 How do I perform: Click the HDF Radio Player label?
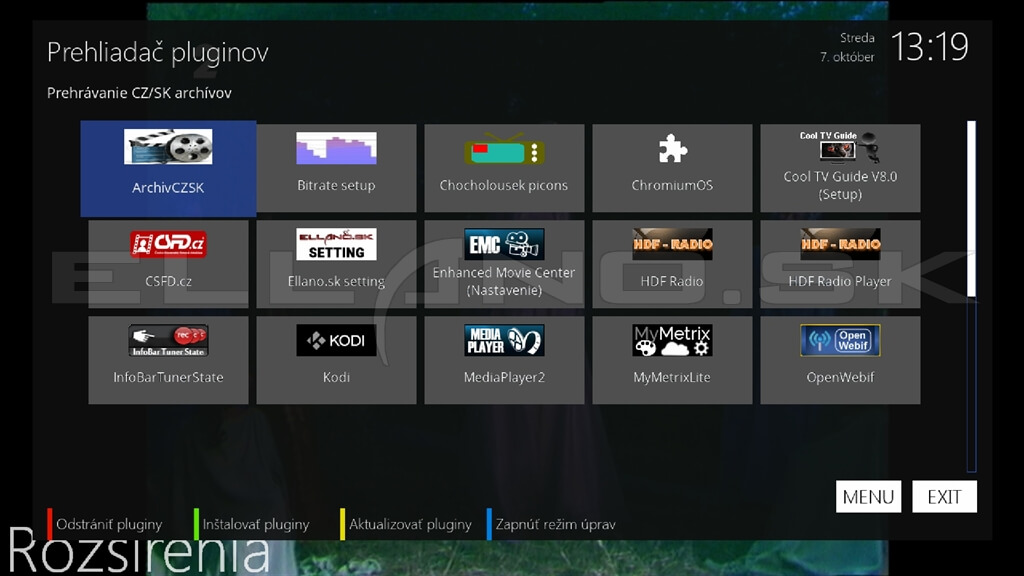pos(840,281)
